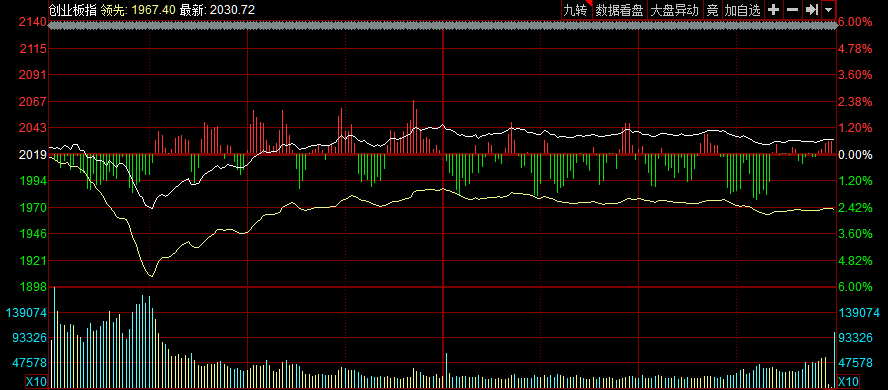
Task: Click the 6.00% top percentage axis label
Action: (x=855, y=22)
